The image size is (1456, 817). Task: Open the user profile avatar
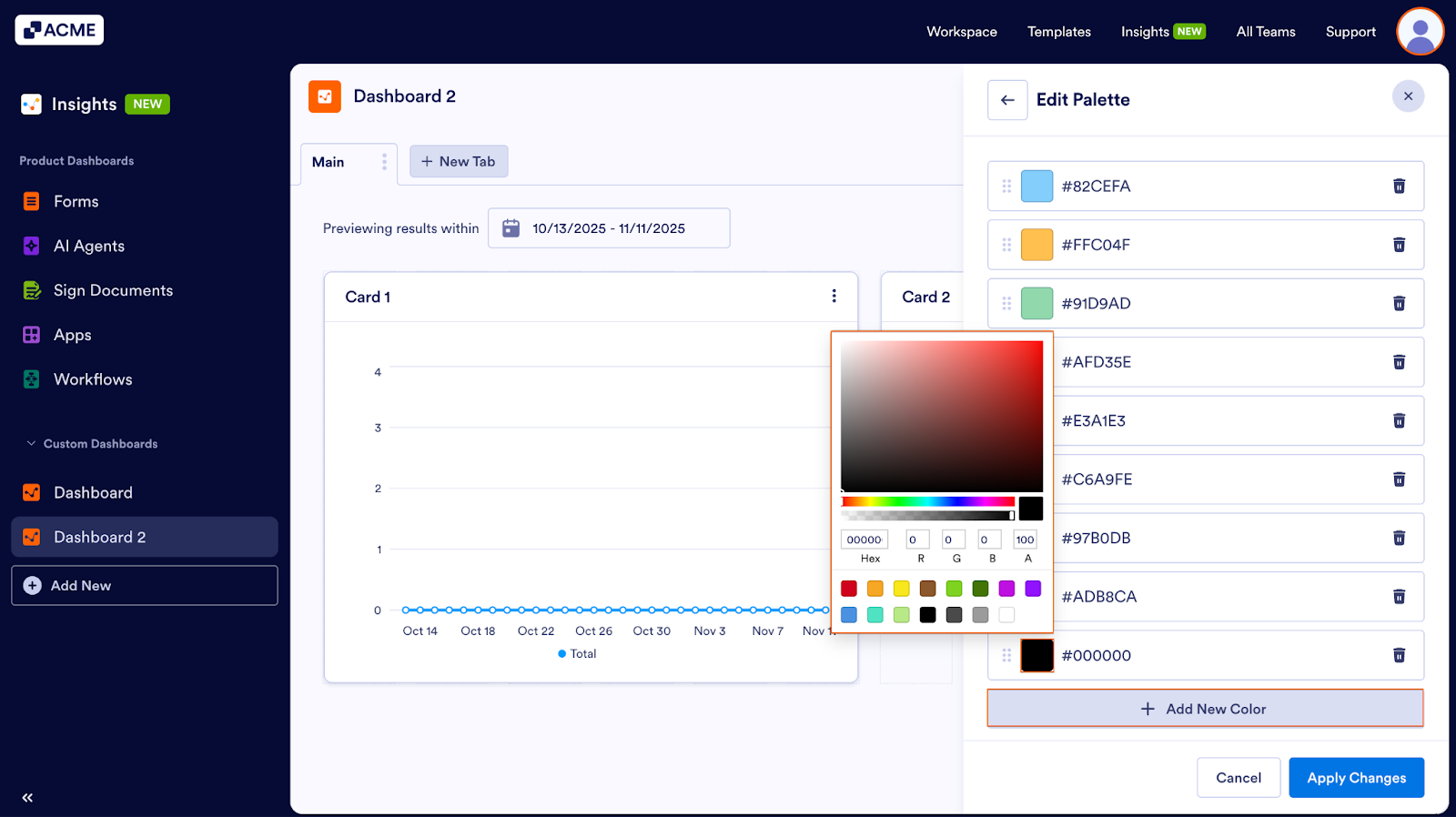[1420, 32]
